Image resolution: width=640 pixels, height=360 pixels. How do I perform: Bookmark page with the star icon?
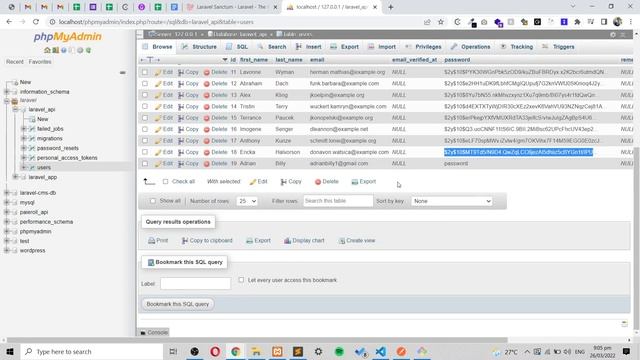pos(441,22)
